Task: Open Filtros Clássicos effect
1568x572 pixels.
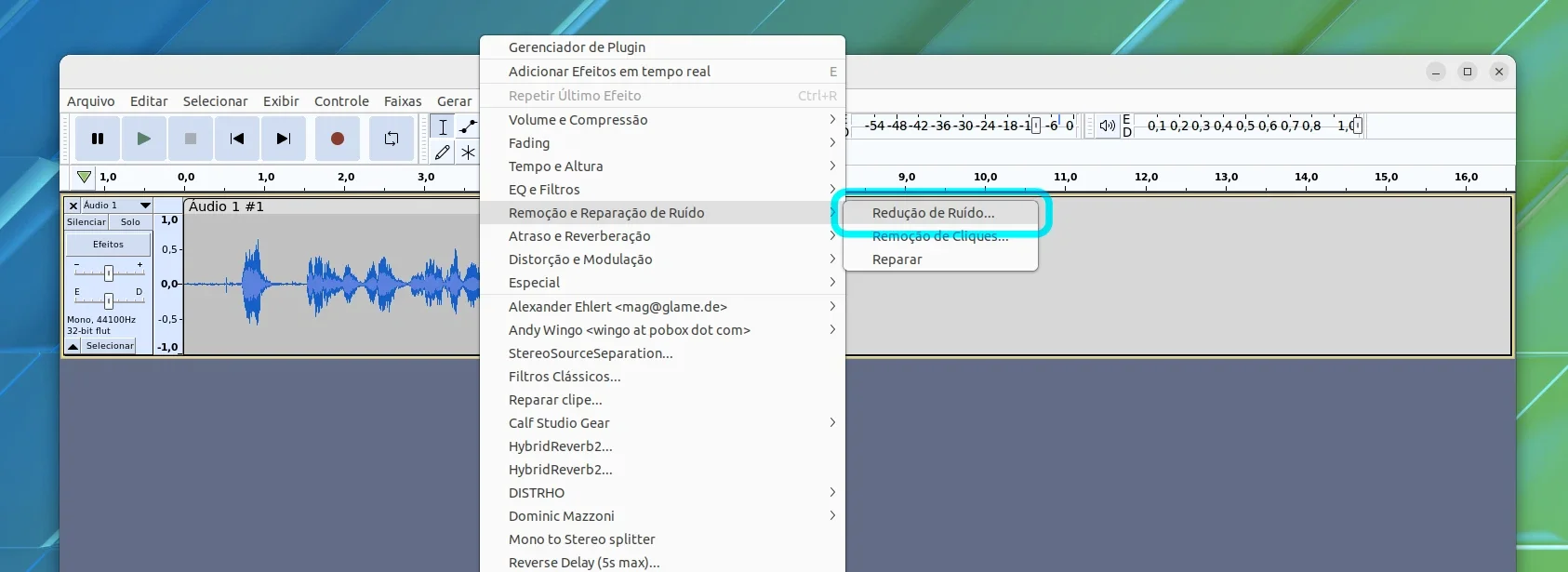Action: point(662,377)
